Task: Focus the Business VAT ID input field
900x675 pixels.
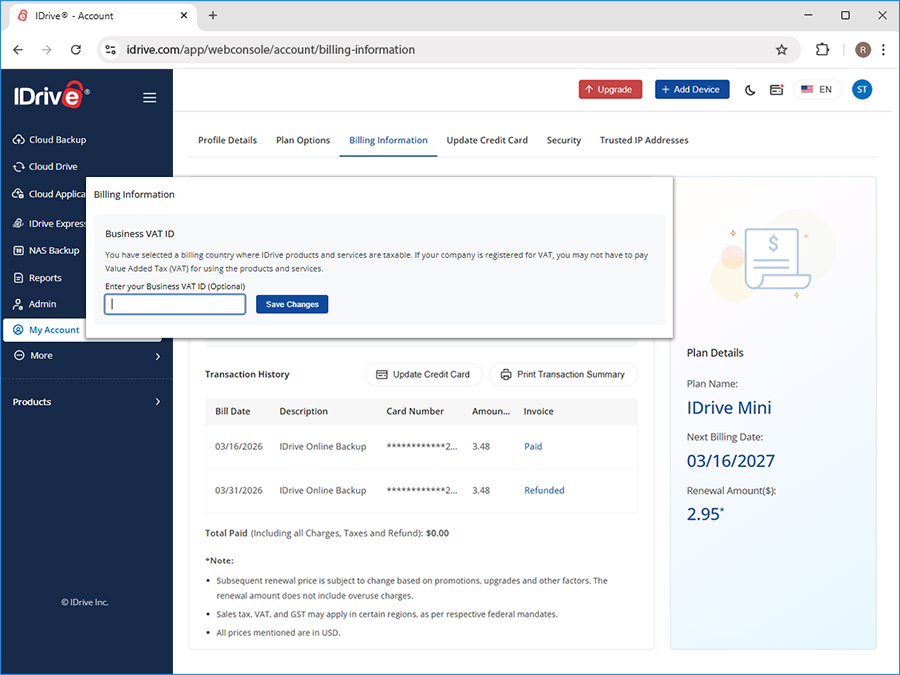Action: [175, 304]
